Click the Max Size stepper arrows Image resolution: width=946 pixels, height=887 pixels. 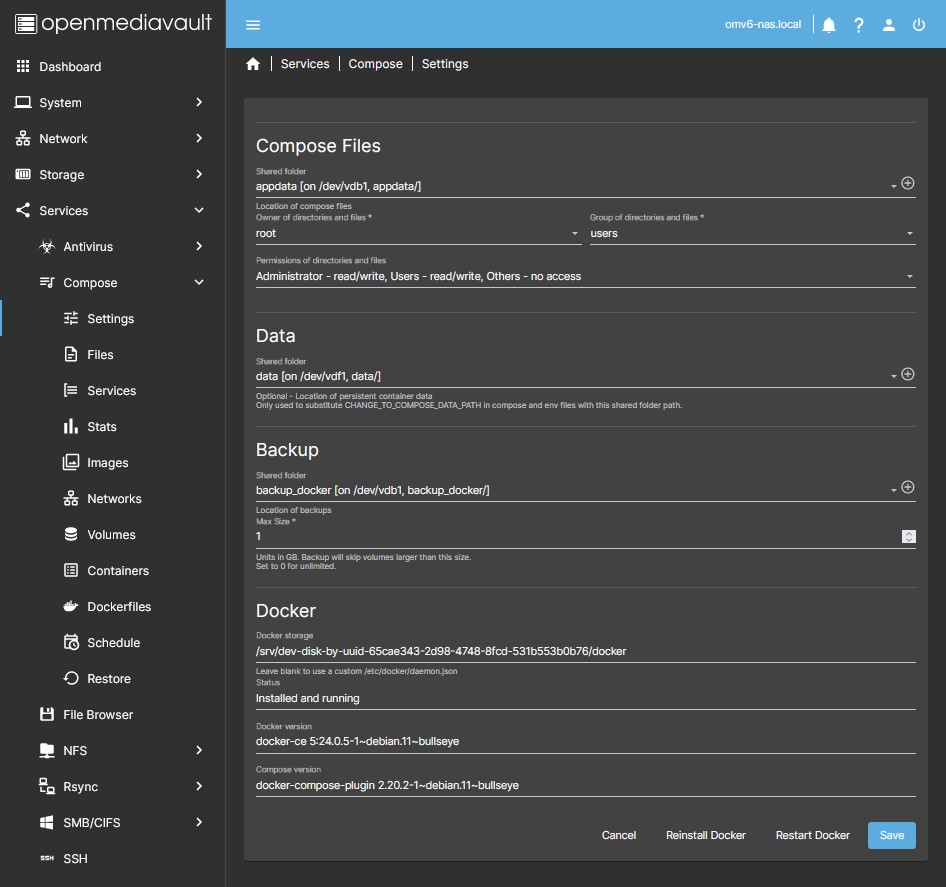[x=908, y=536]
